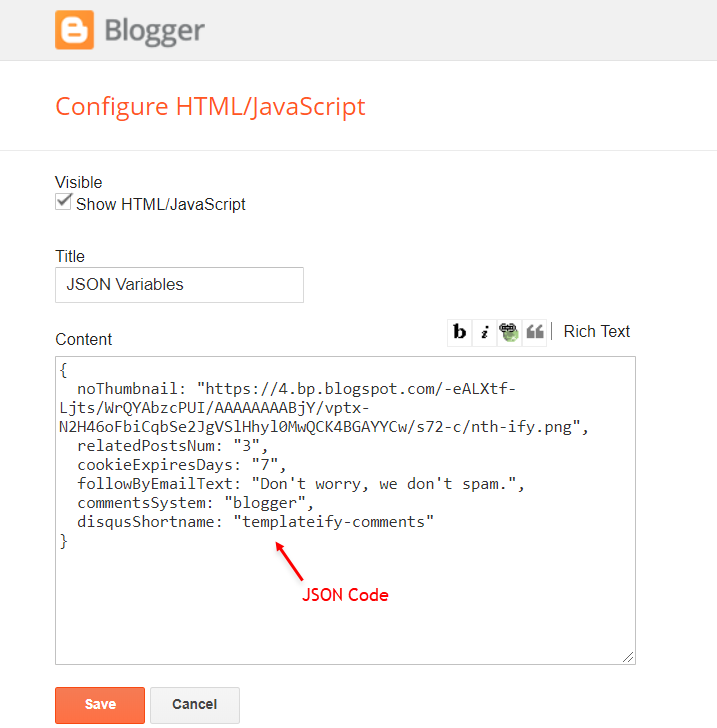Click the Blogger wordmark text
This screenshot has height=728, width=717.
pyautogui.click(x=154, y=31)
